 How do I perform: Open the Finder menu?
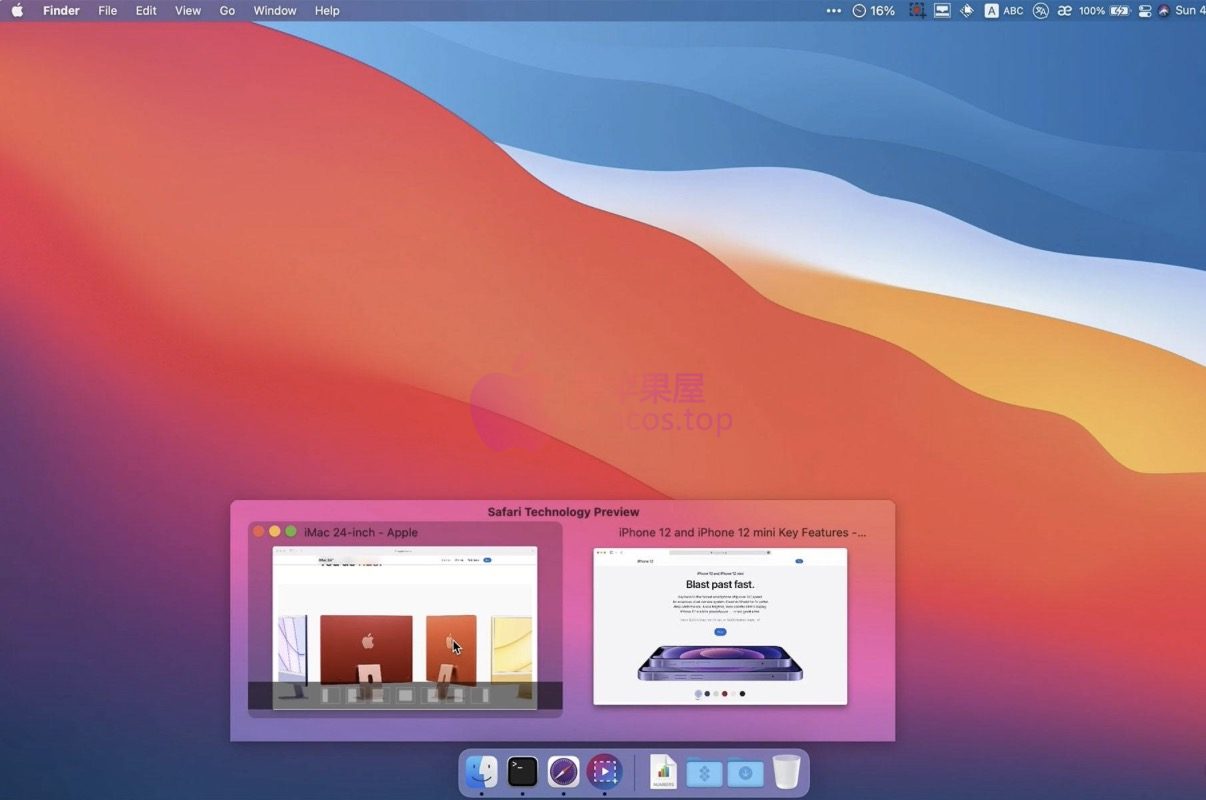click(x=61, y=10)
